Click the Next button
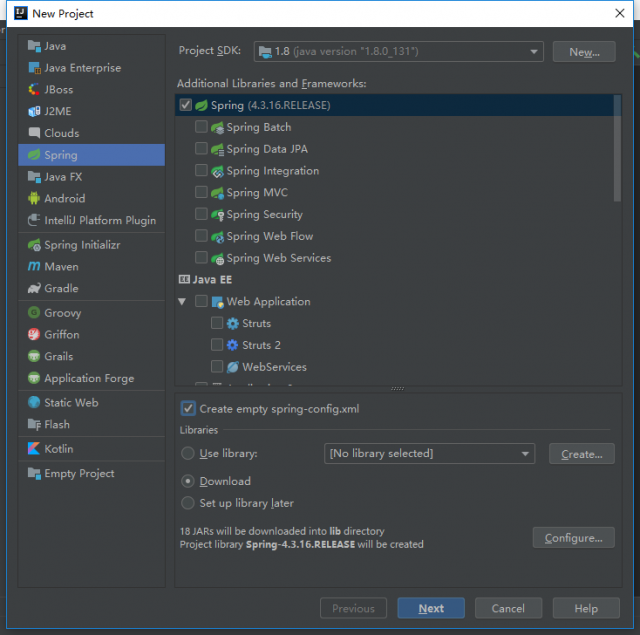Screen dimensions: 640x635 (431, 608)
